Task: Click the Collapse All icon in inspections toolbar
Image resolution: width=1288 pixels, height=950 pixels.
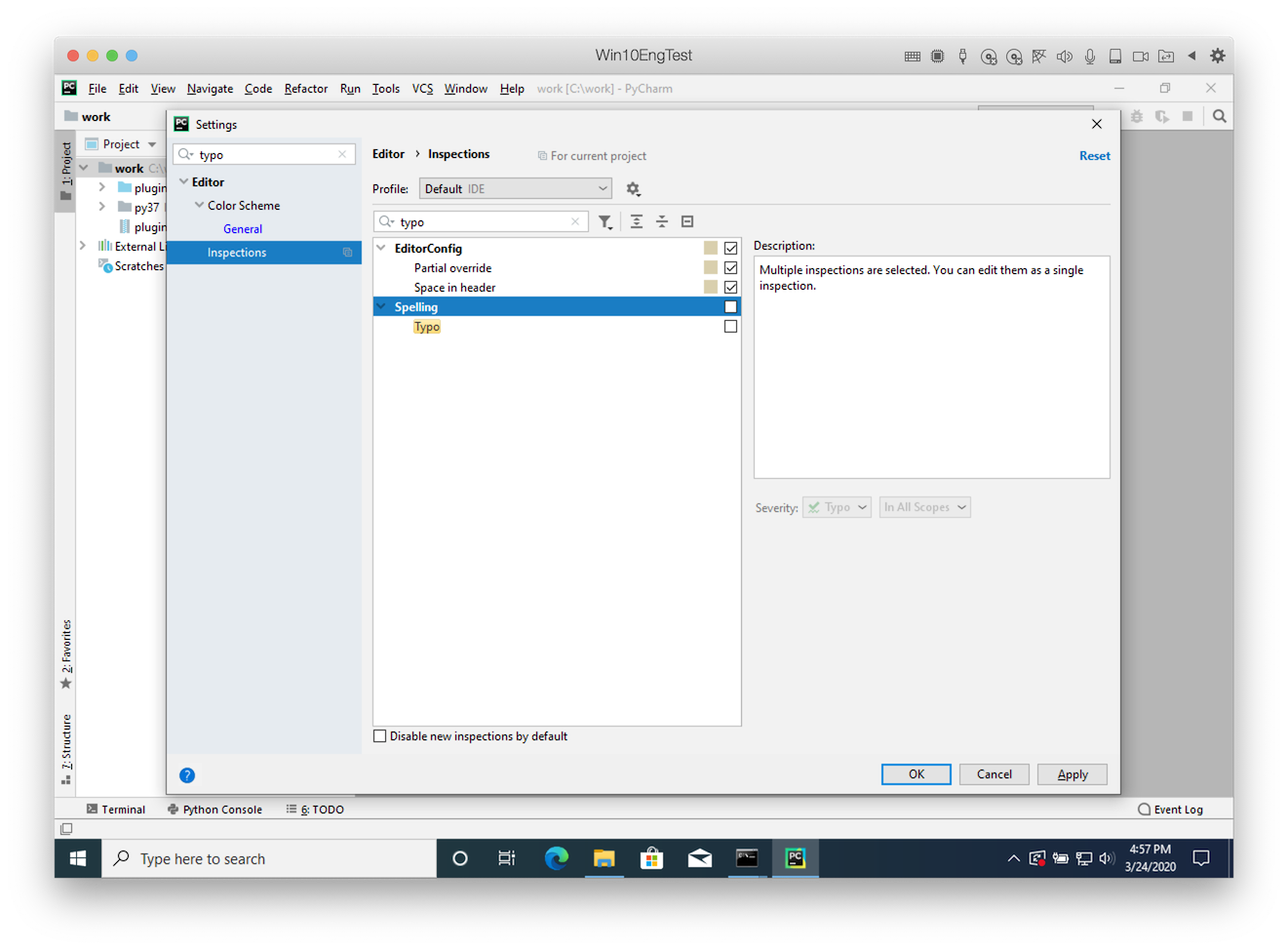Action: (662, 221)
